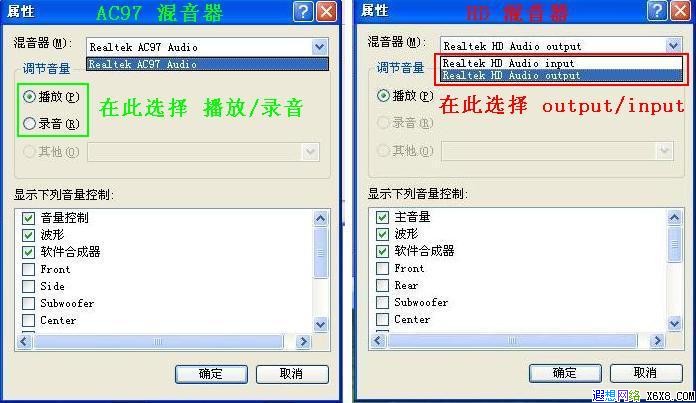The width and height of the screenshot is (696, 403).
Task: Click 取消 button in the HD dialog
Action: [x=646, y=373]
